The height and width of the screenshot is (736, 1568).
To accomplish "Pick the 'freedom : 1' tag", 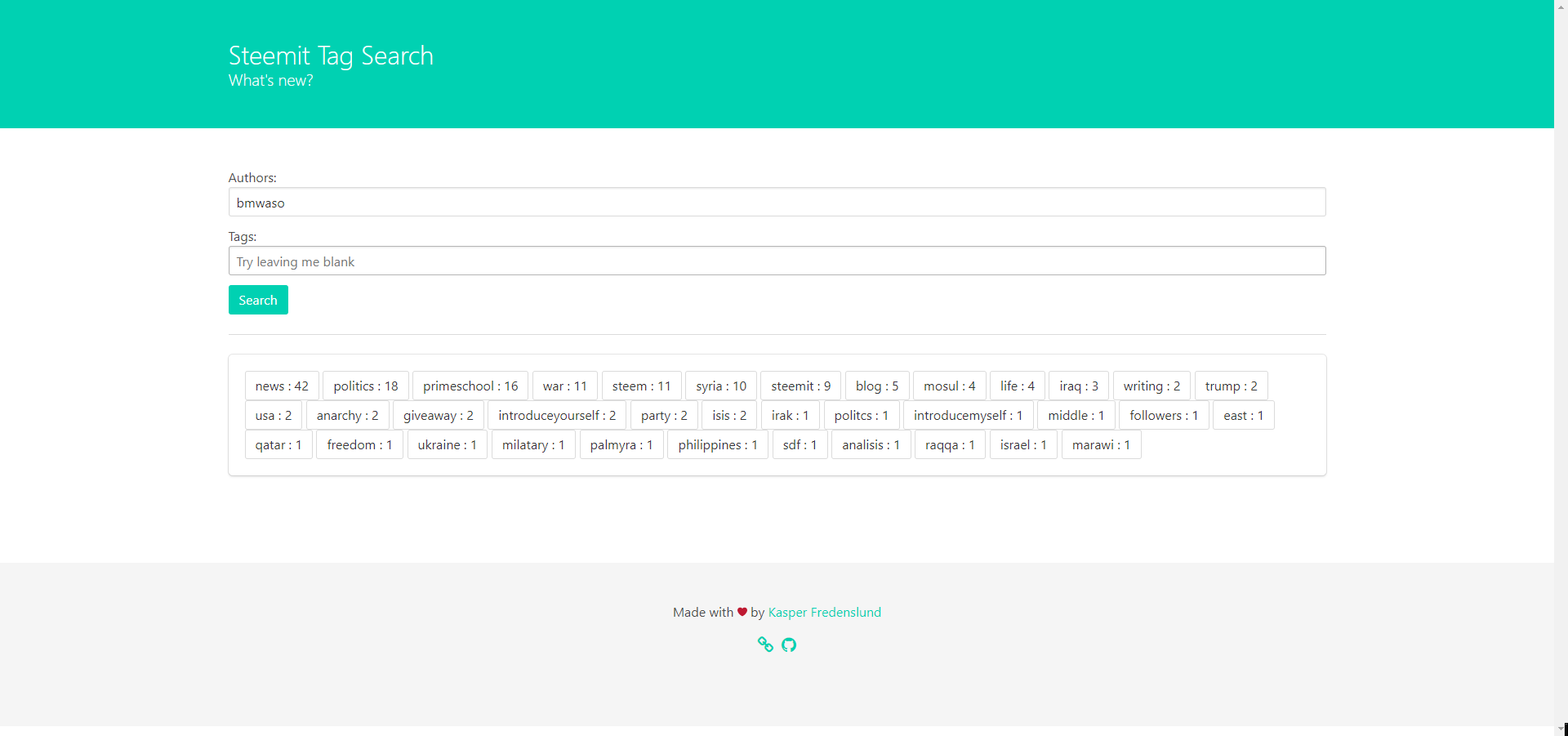I will (359, 444).
